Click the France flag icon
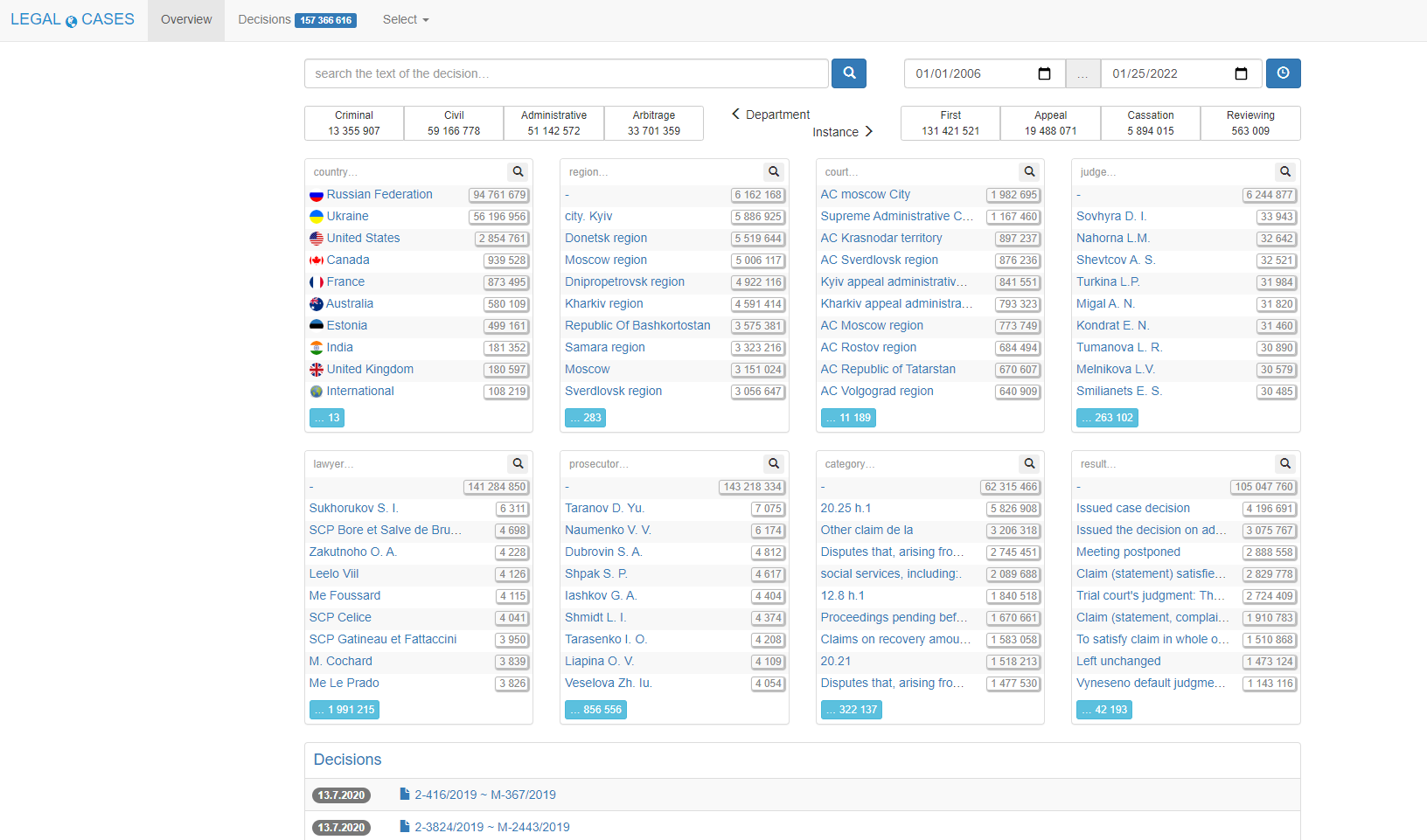The image size is (1427, 840). tap(317, 282)
